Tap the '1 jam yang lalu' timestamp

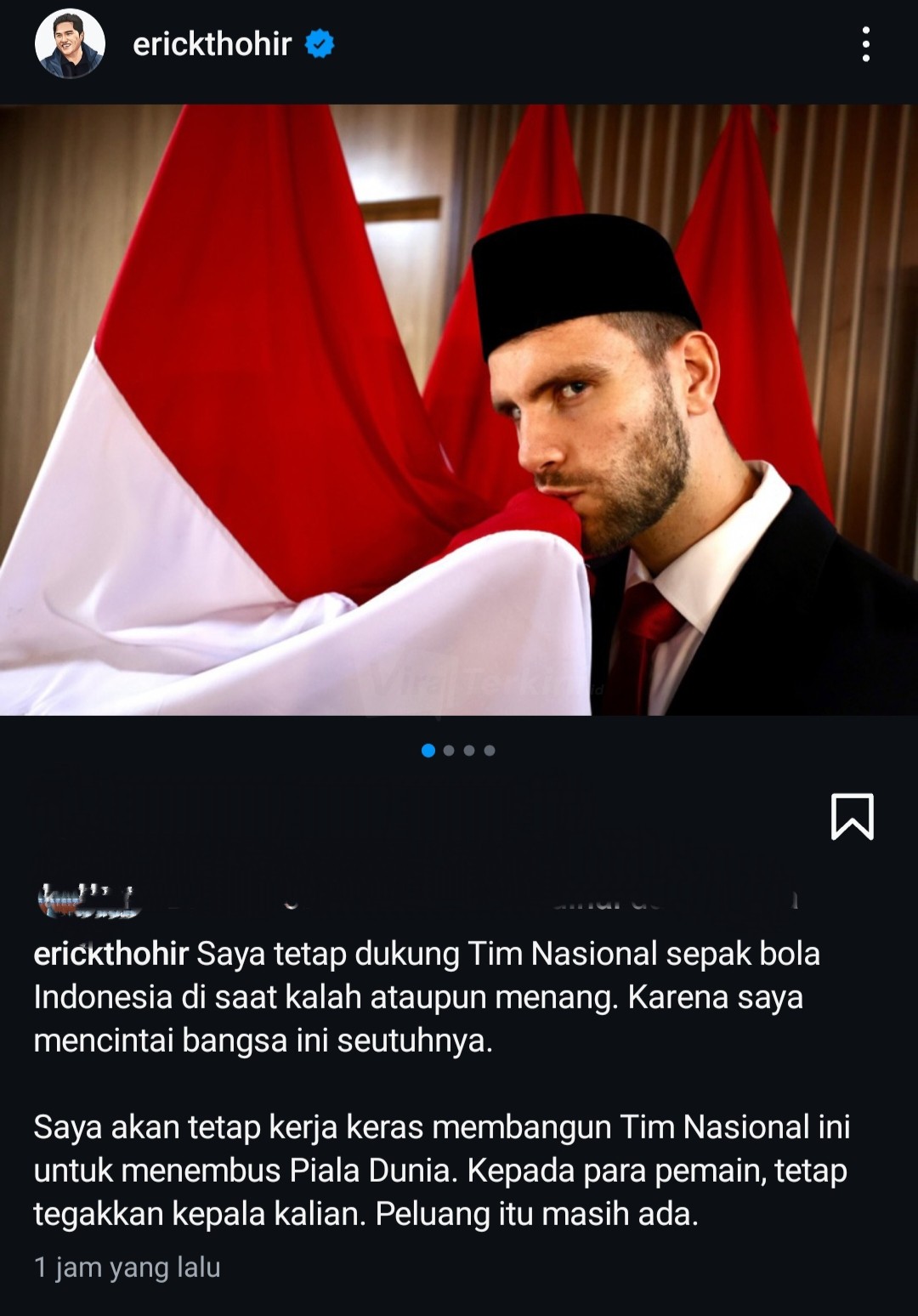(x=127, y=1268)
